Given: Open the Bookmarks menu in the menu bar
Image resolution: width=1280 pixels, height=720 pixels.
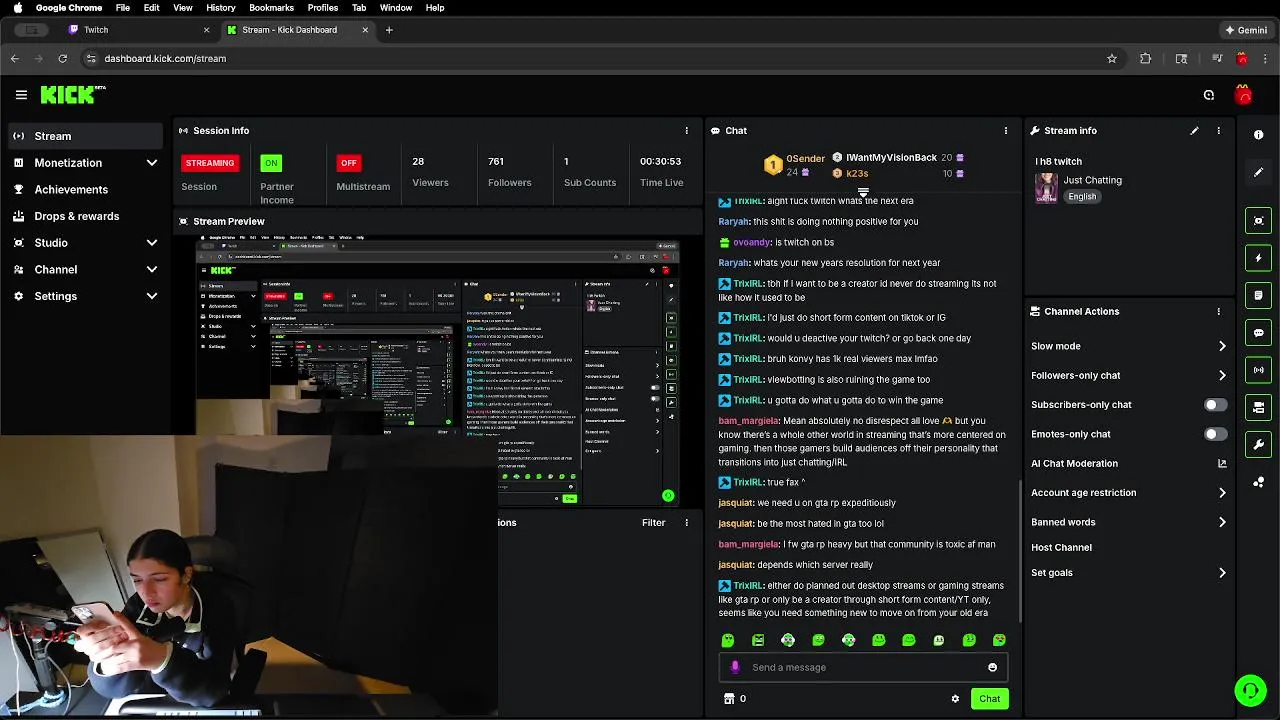Looking at the screenshot, I should click(x=271, y=8).
